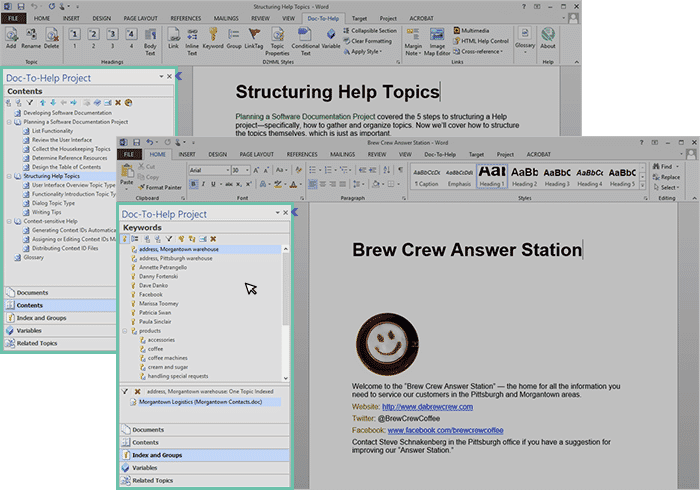This screenshot has height=490, width=700.
Task: Click Paste in the front Word window
Action: point(127,175)
